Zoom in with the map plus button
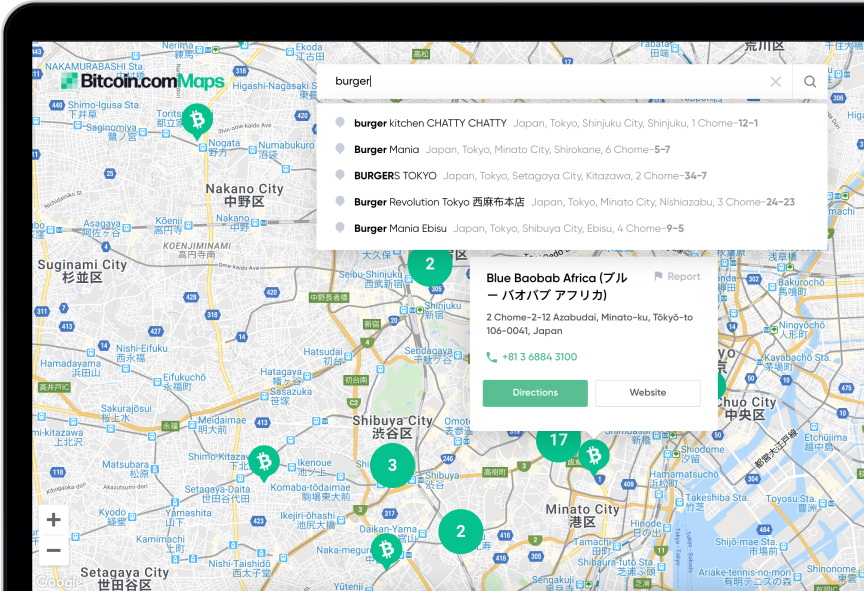864x591 pixels. [x=53, y=520]
